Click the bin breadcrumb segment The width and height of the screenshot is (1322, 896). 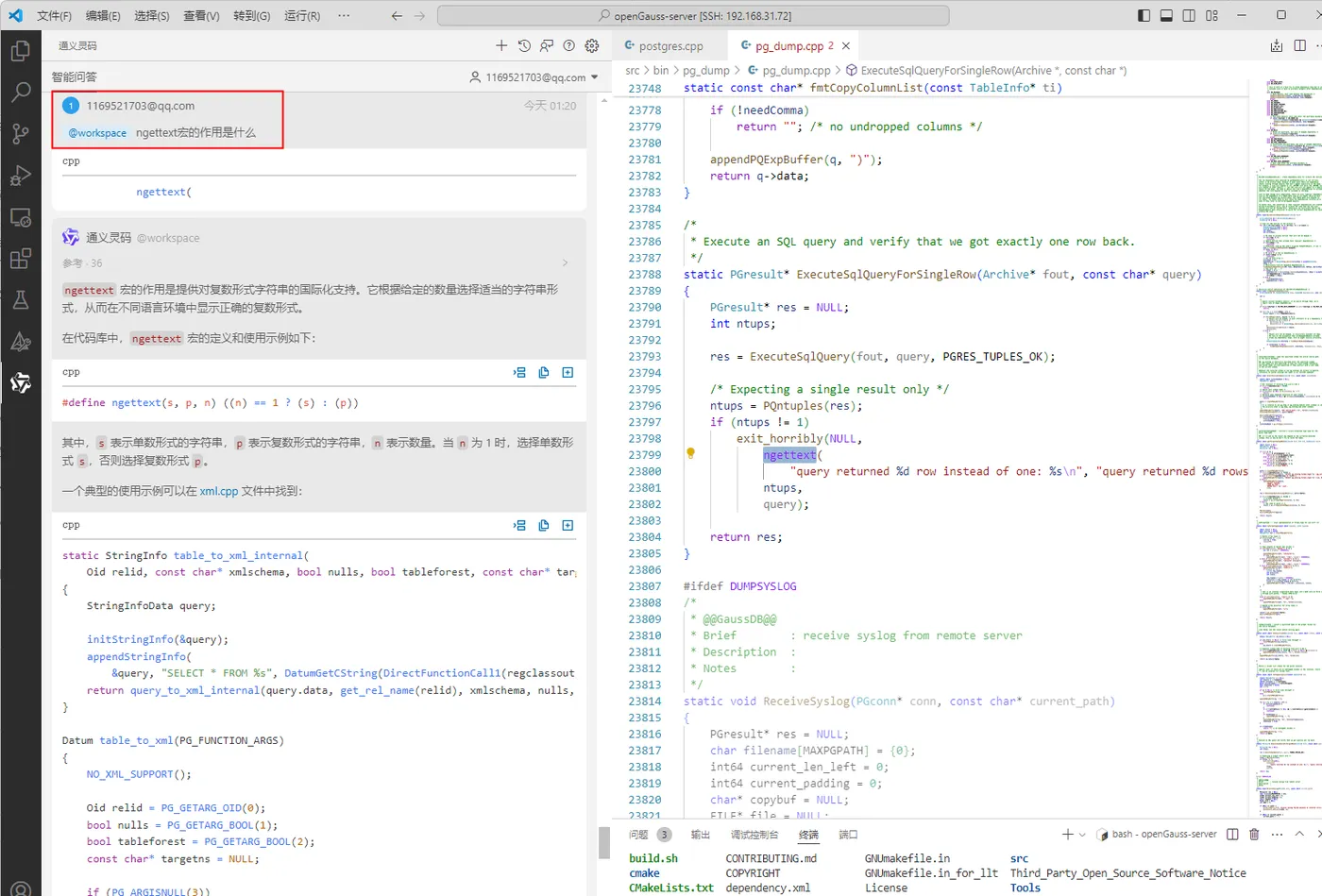[x=661, y=70]
